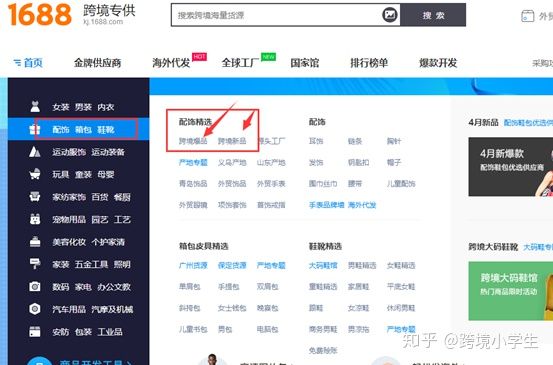Open 排行榜单 in the navigation bar

(x=369, y=63)
